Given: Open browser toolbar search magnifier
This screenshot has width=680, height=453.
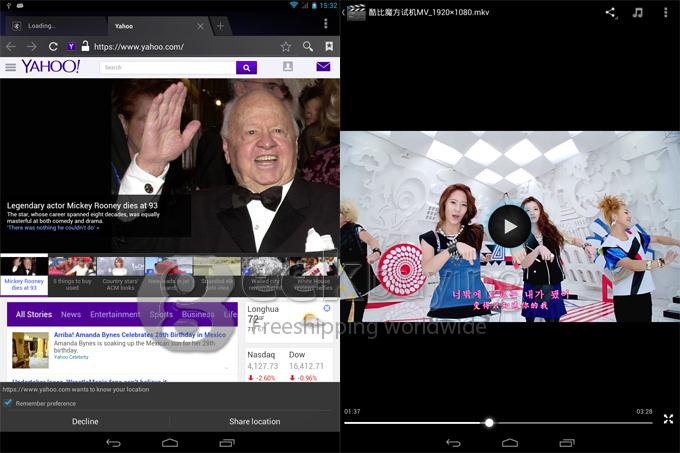Looking at the screenshot, I should click(307, 46).
